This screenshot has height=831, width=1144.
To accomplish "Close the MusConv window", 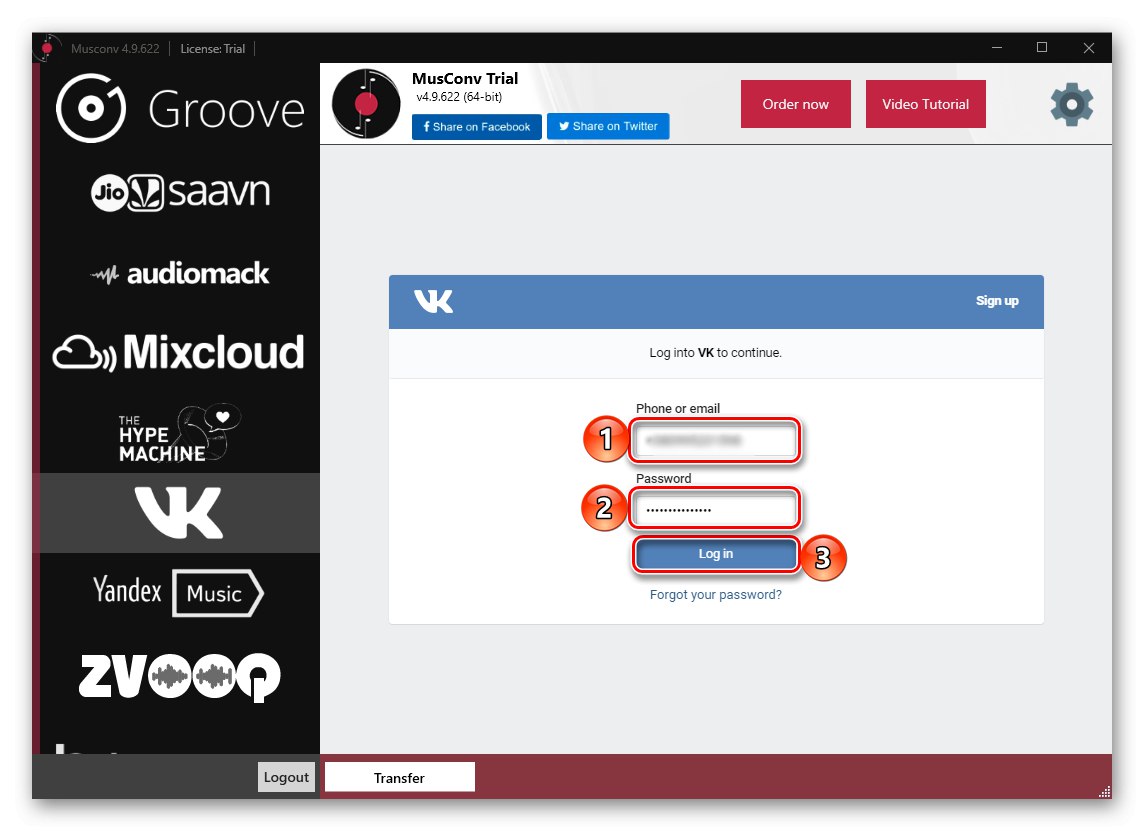I will click(1089, 48).
